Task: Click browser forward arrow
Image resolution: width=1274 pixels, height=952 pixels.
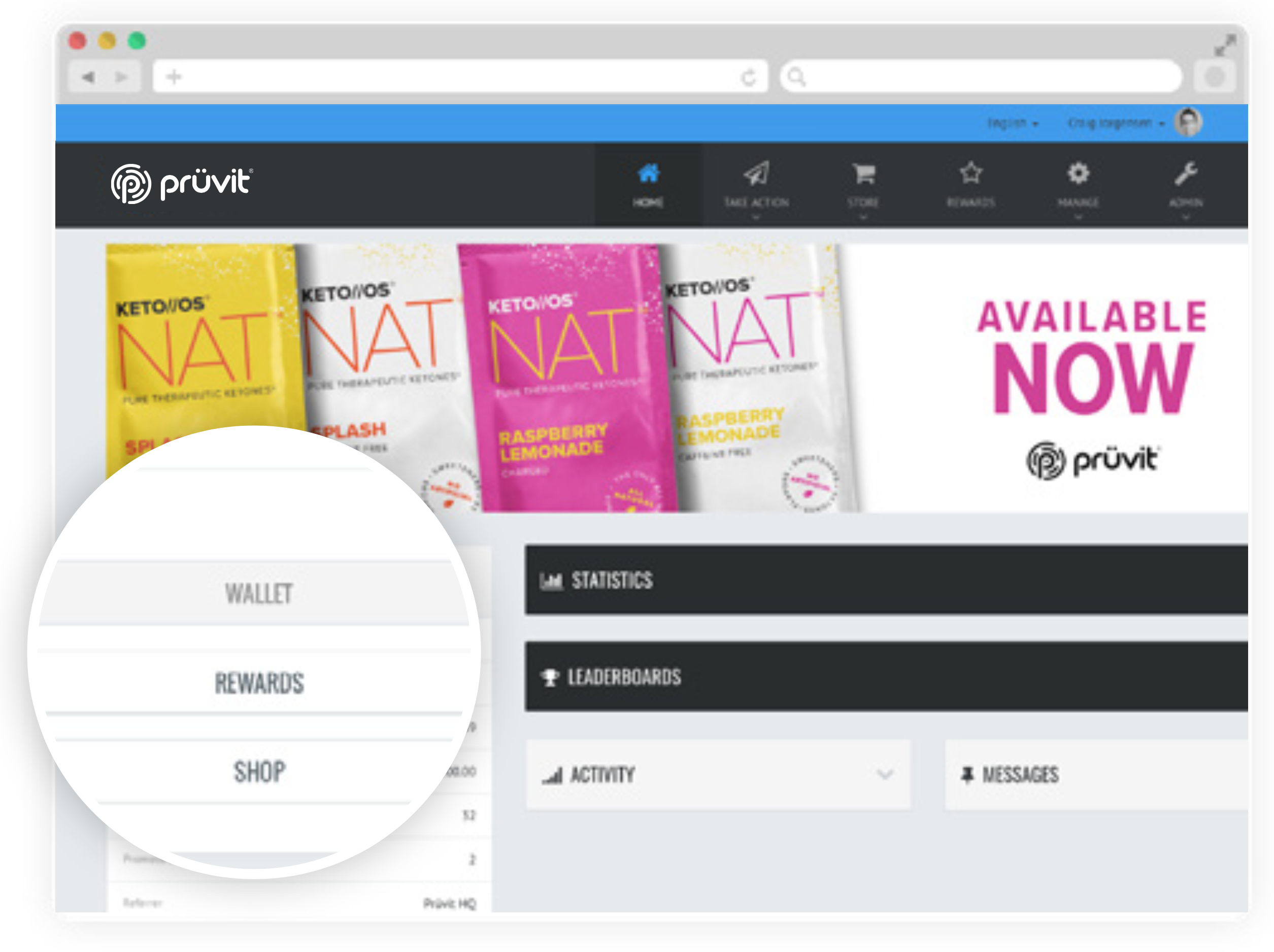Action: tap(121, 77)
